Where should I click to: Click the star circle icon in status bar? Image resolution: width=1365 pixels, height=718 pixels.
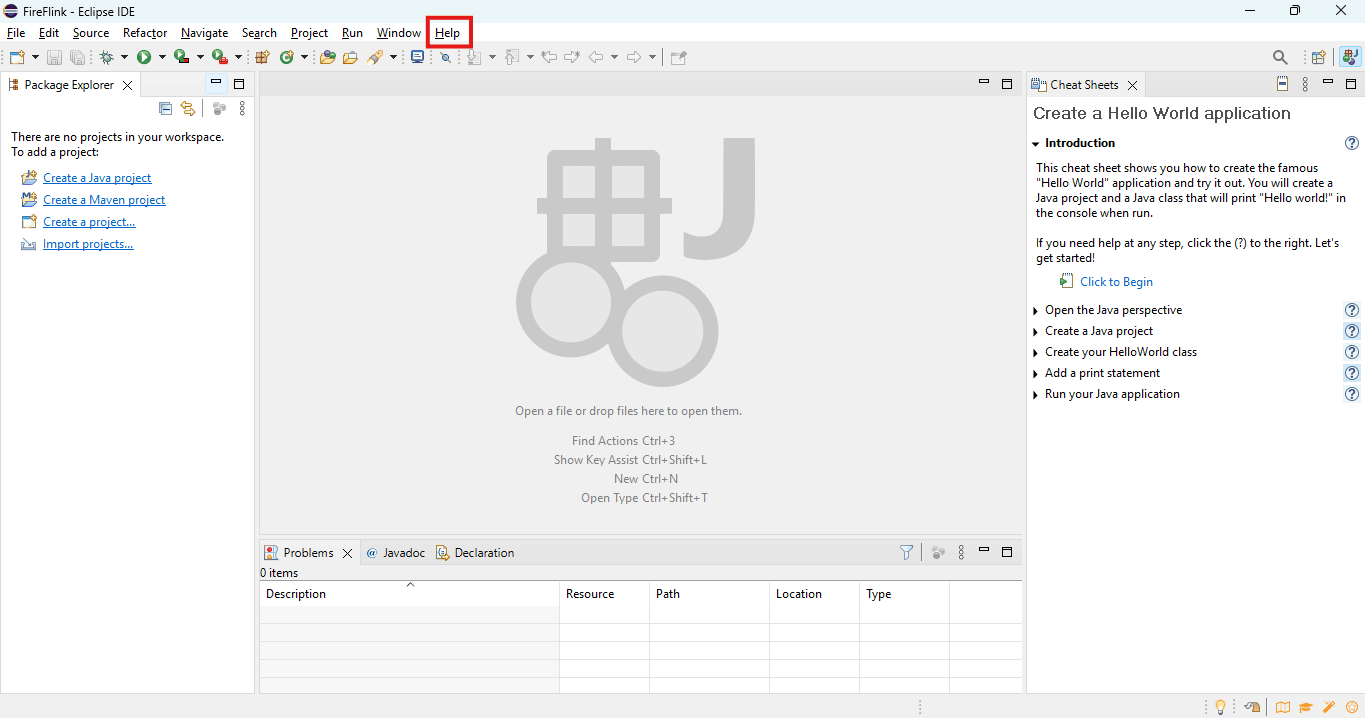click(1352, 707)
